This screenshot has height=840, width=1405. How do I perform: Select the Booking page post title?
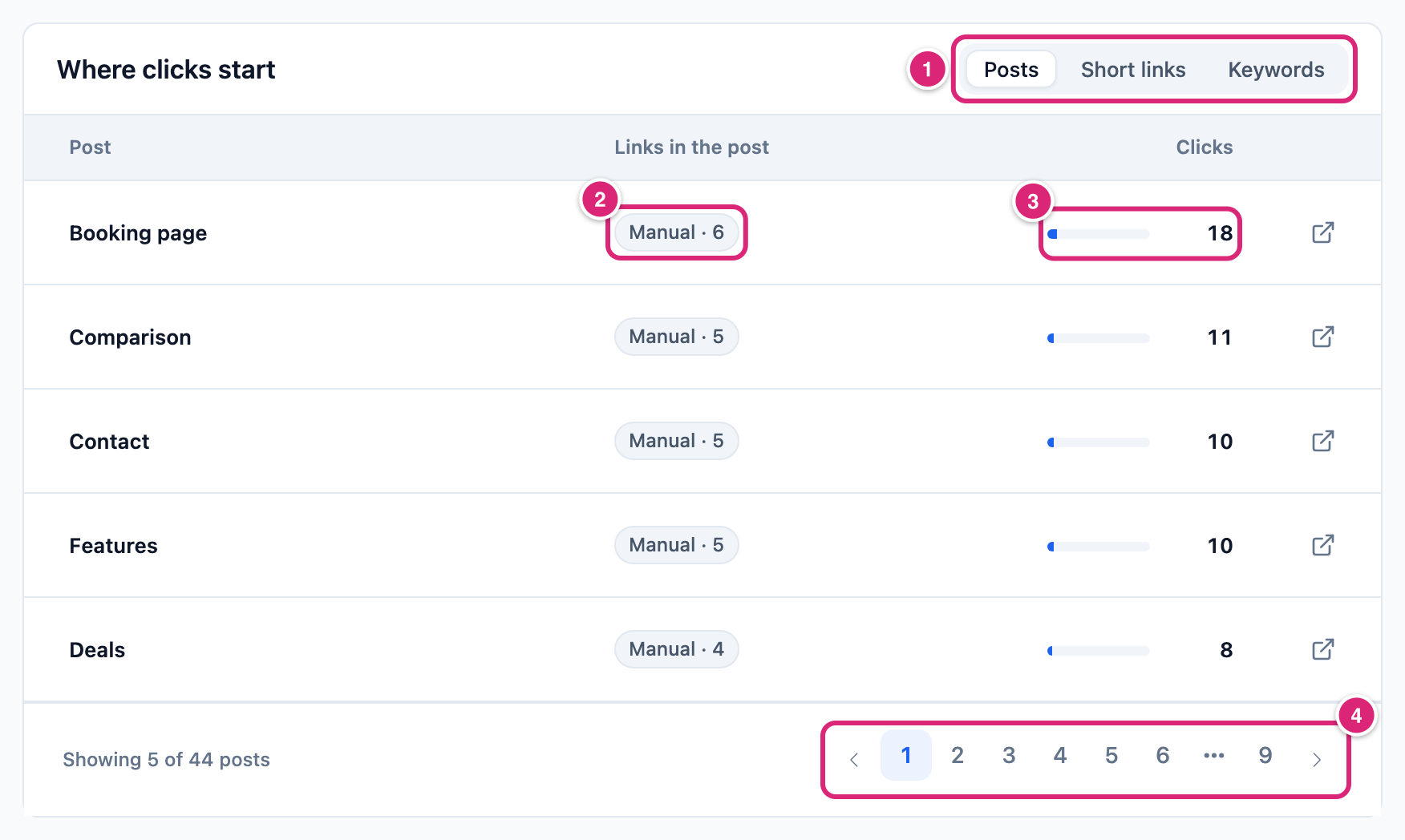(138, 233)
